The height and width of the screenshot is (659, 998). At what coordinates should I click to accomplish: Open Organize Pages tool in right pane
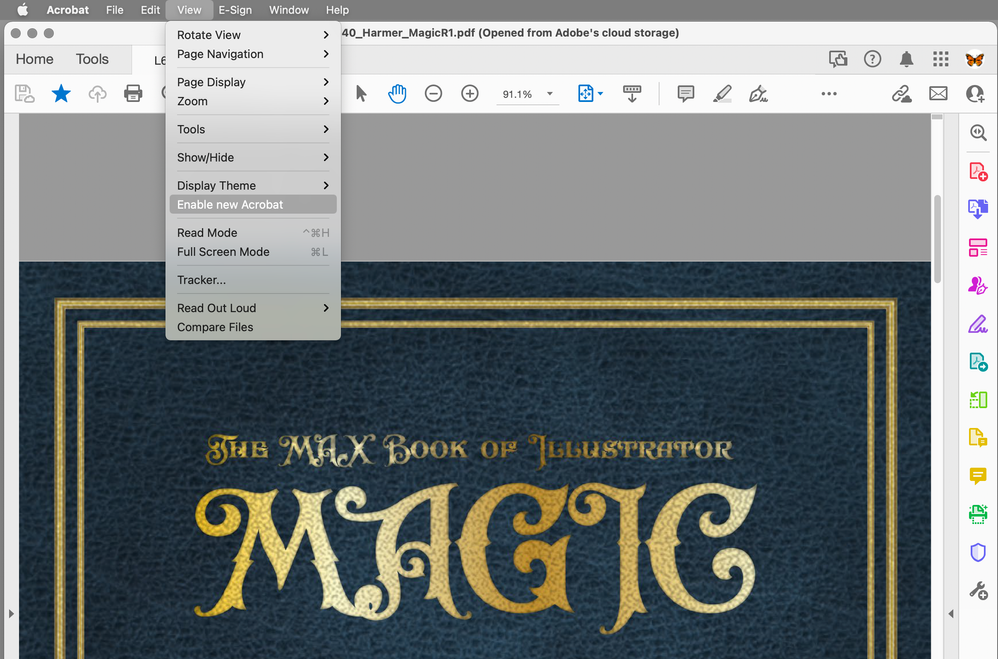pos(978,247)
